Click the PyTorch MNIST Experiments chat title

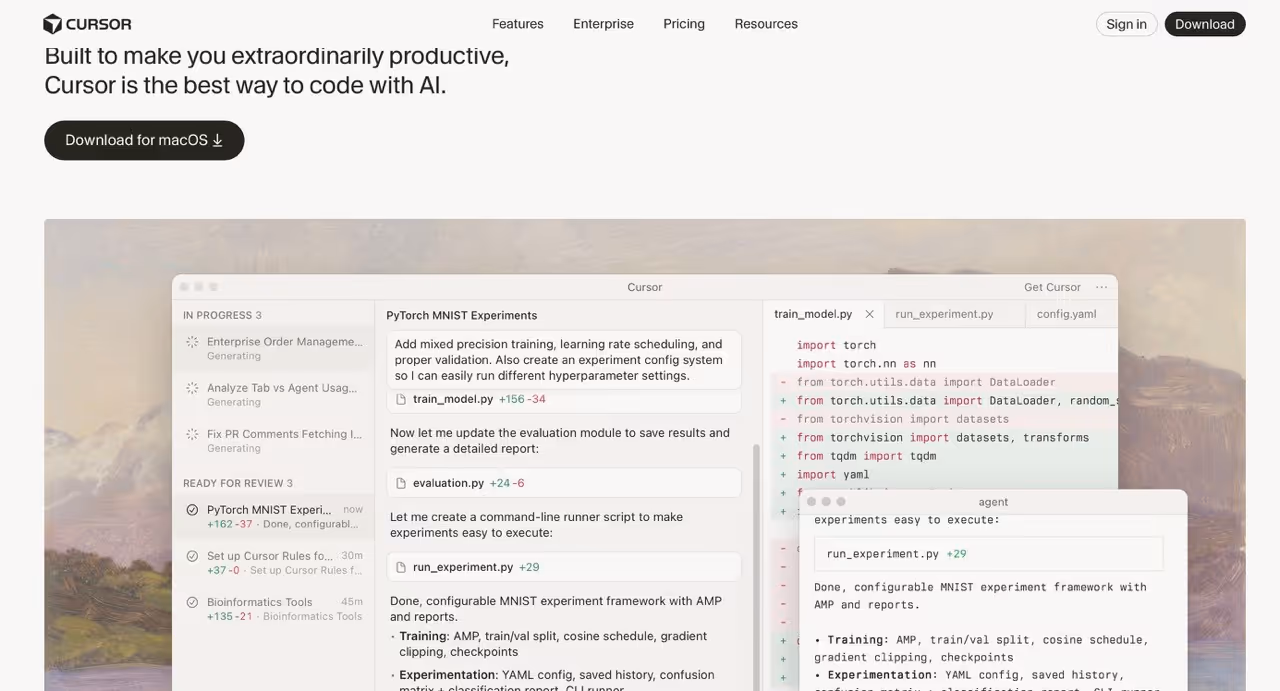tap(462, 315)
